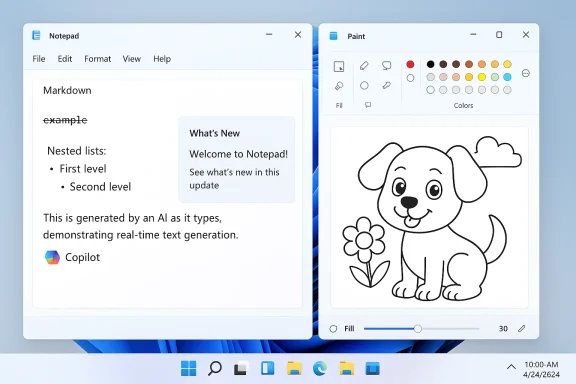Screen dimensions: 576x384
Task: Pick the black swatch in Colors palette
Action: tap(431, 64)
